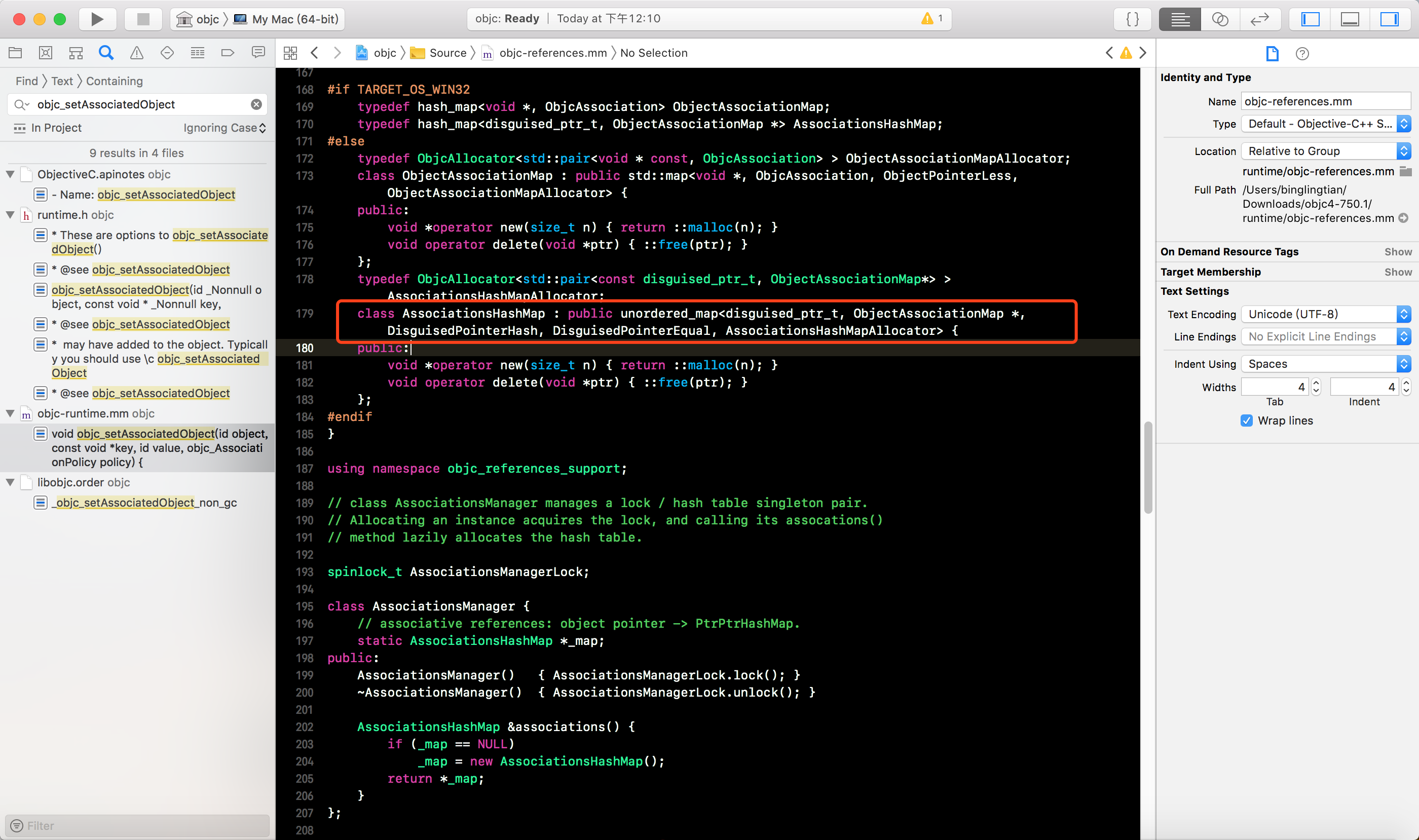
Task: Open the Issue navigator warning icon
Action: [136, 53]
